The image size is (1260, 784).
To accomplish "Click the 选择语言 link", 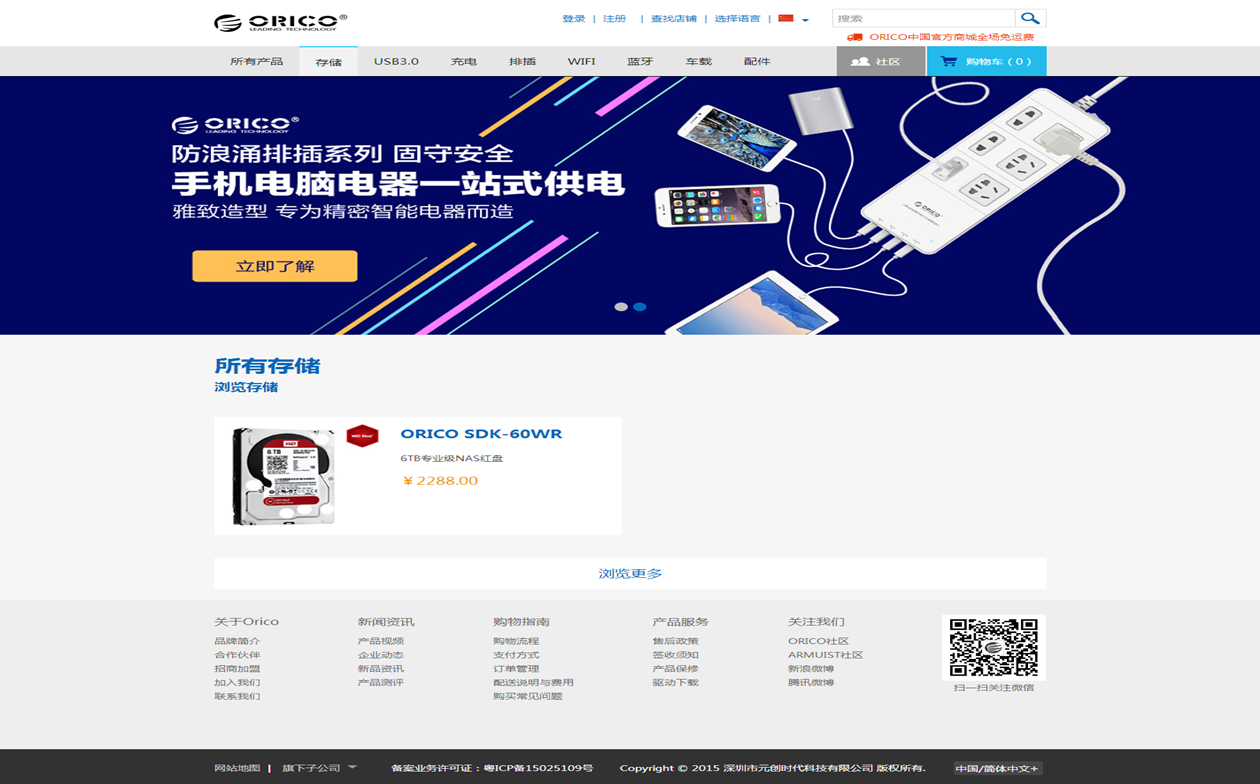I will tap(737, 19).
